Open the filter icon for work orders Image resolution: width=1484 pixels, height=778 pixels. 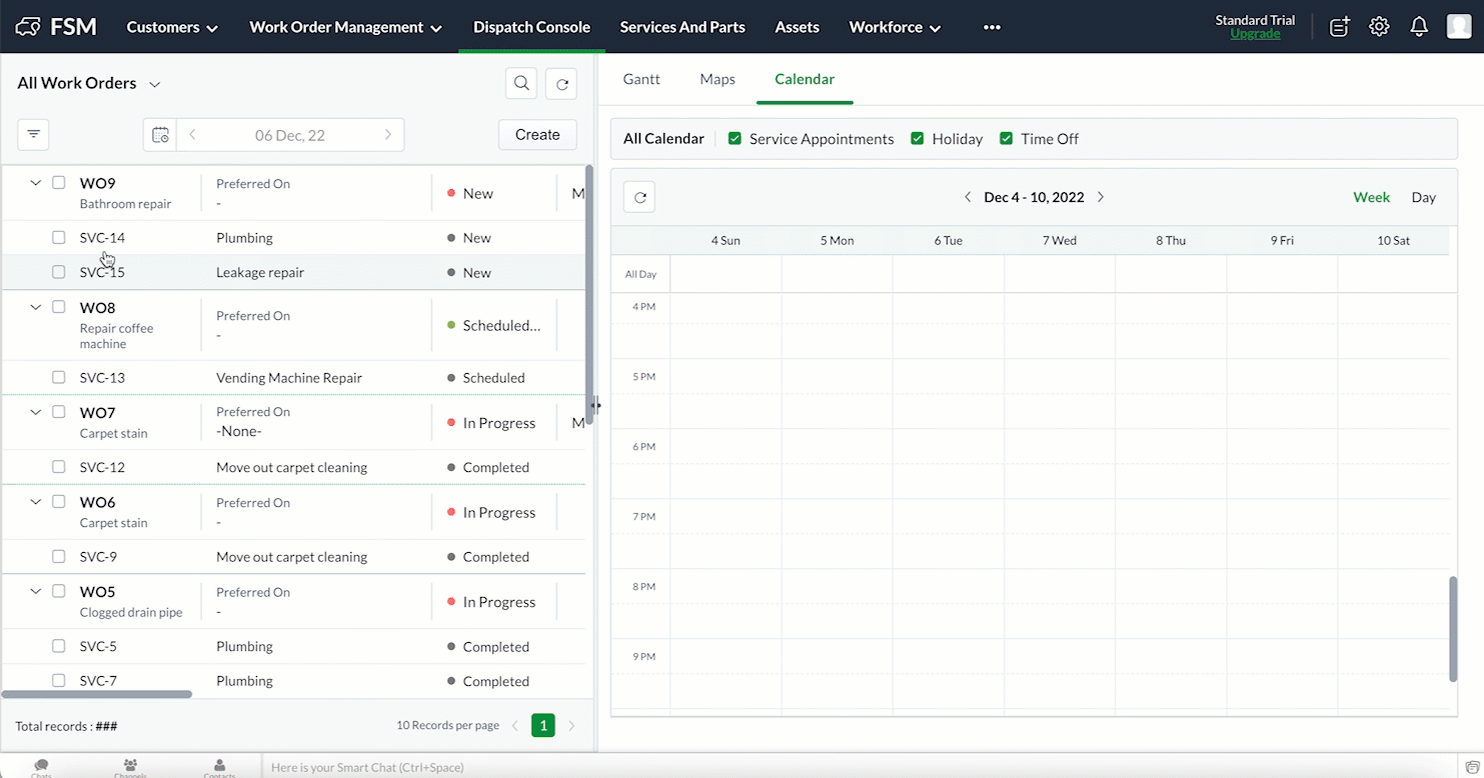coord(33,134)
